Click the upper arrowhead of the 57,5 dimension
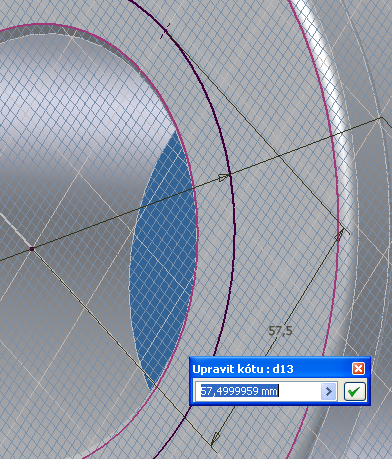392x459 pixels. [x=339, y=236]
